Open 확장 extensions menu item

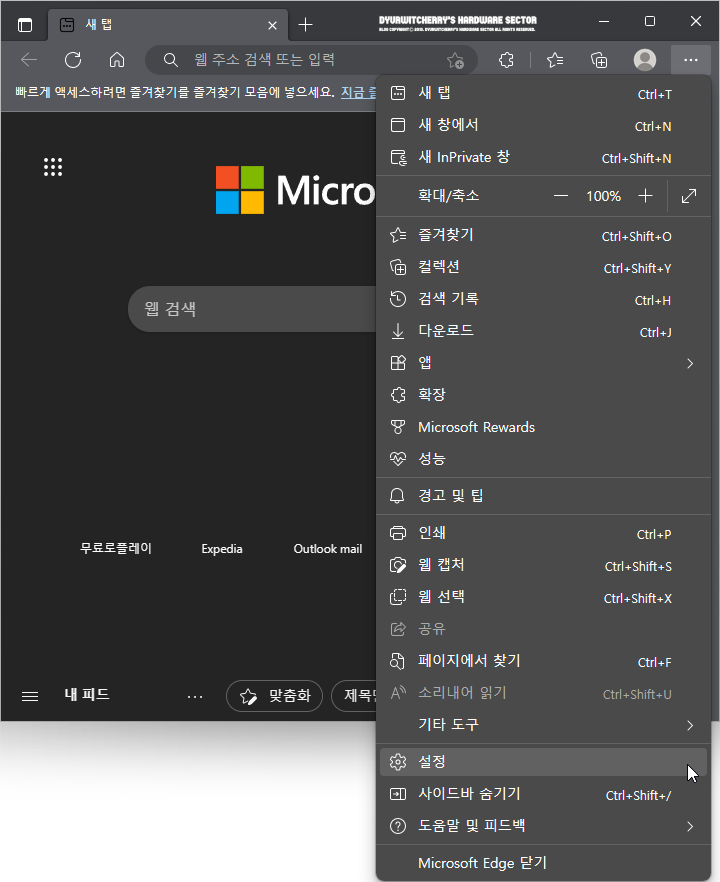[x=543, y=395]
